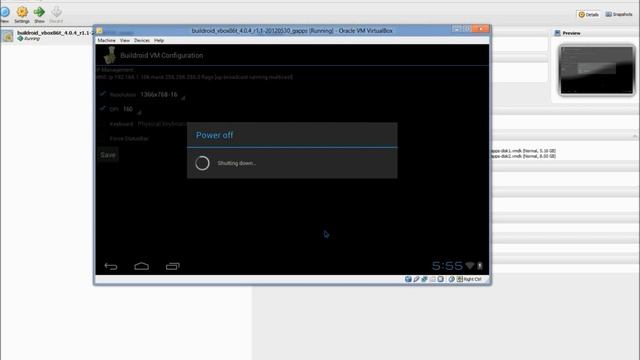This screenshot has width=640, height=360.
Task: Click the Buildroid VM Configuration app icon
Action: pos(109,55)
